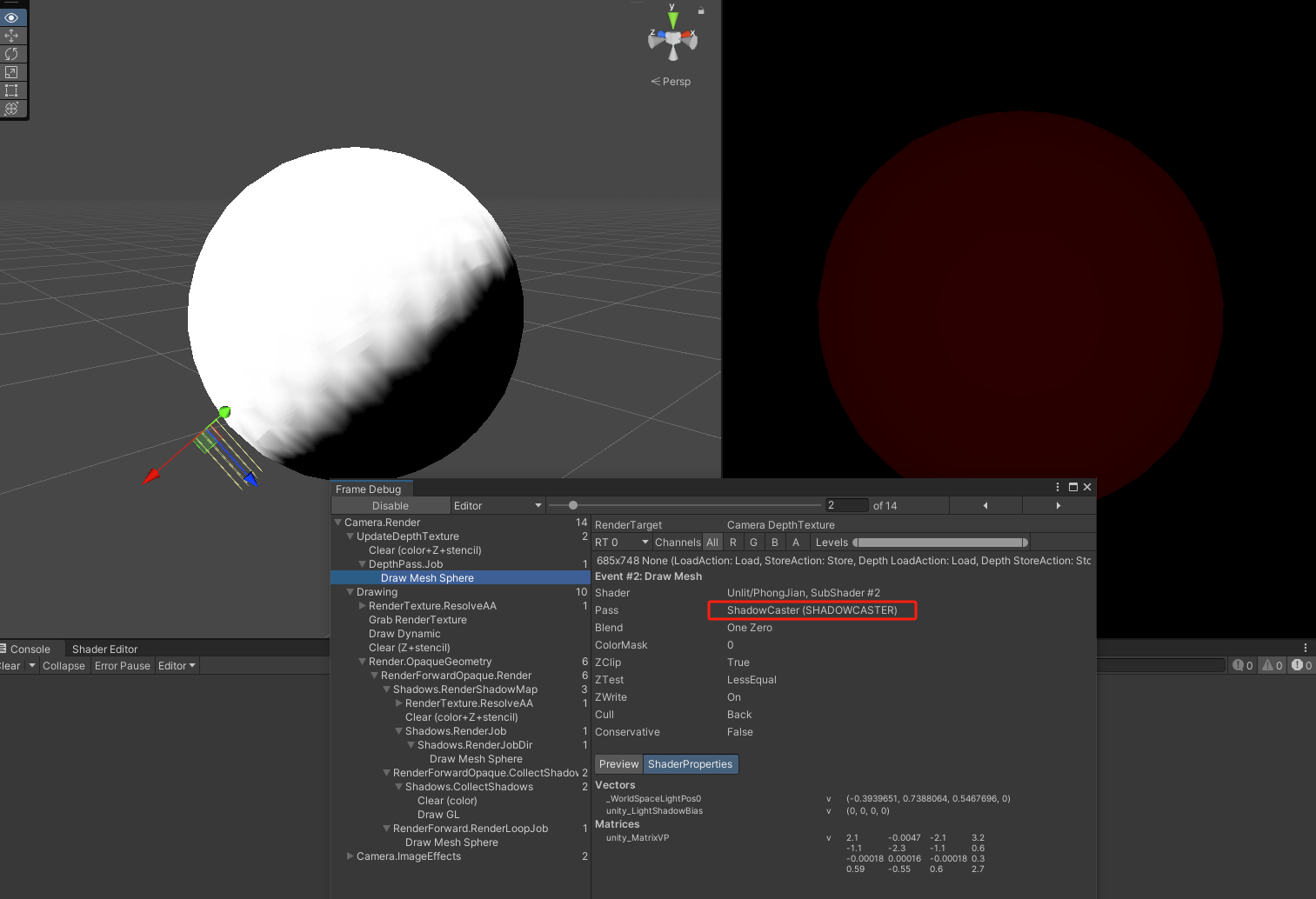Open the RT 0 render target dropdown
Screen dimensions: 1316x899
pyautogui.click(x=622, y=543)
